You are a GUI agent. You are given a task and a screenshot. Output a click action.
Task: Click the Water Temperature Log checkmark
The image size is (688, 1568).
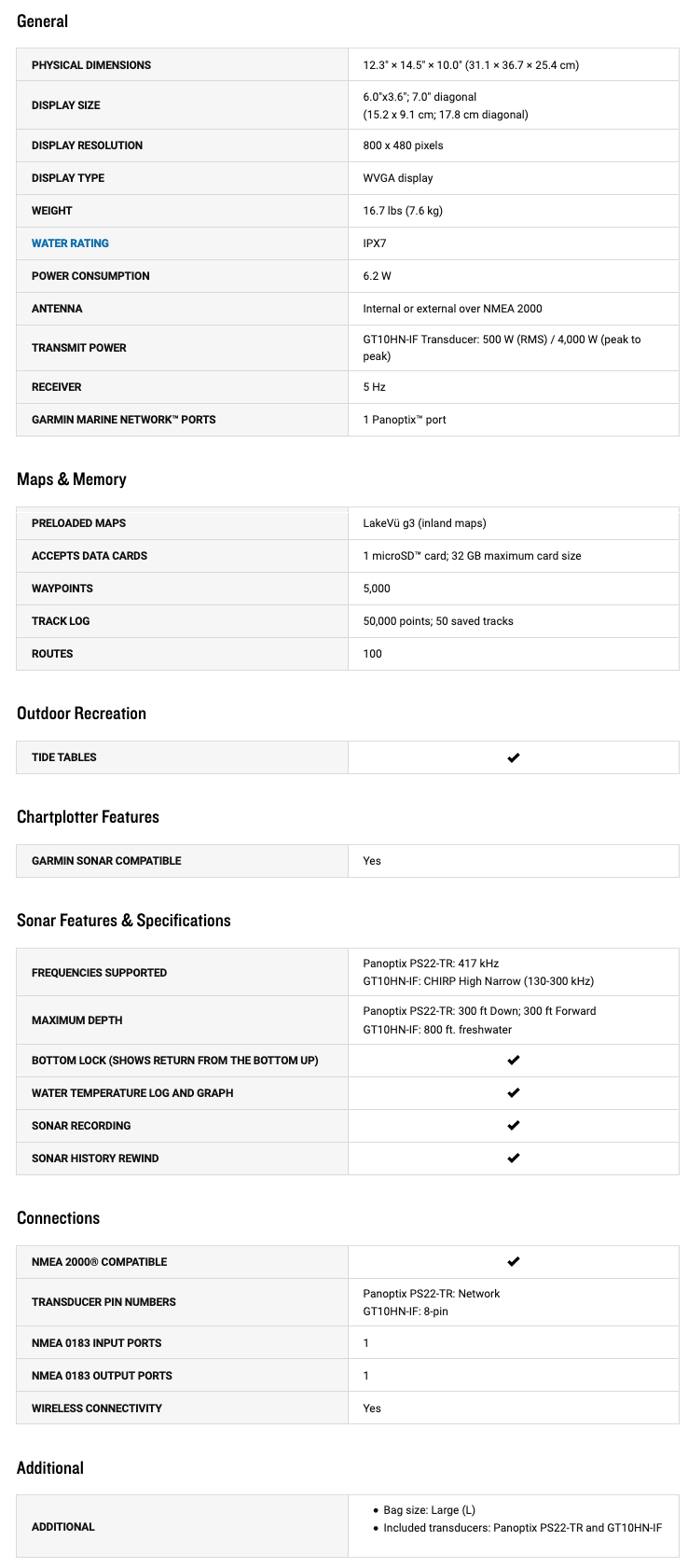tap(513, 1093)
